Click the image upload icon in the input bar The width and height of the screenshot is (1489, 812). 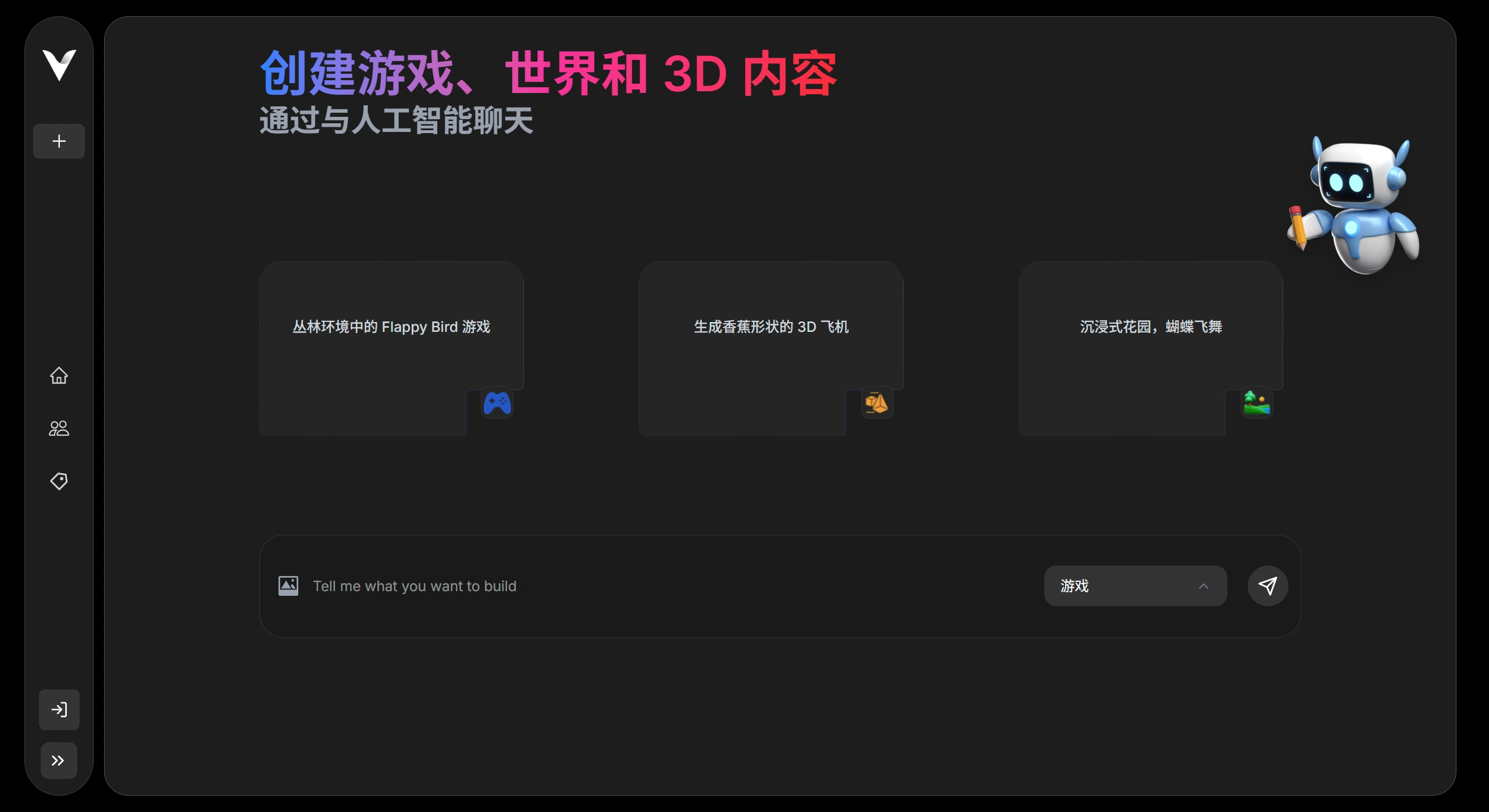[x=288, y=585]
